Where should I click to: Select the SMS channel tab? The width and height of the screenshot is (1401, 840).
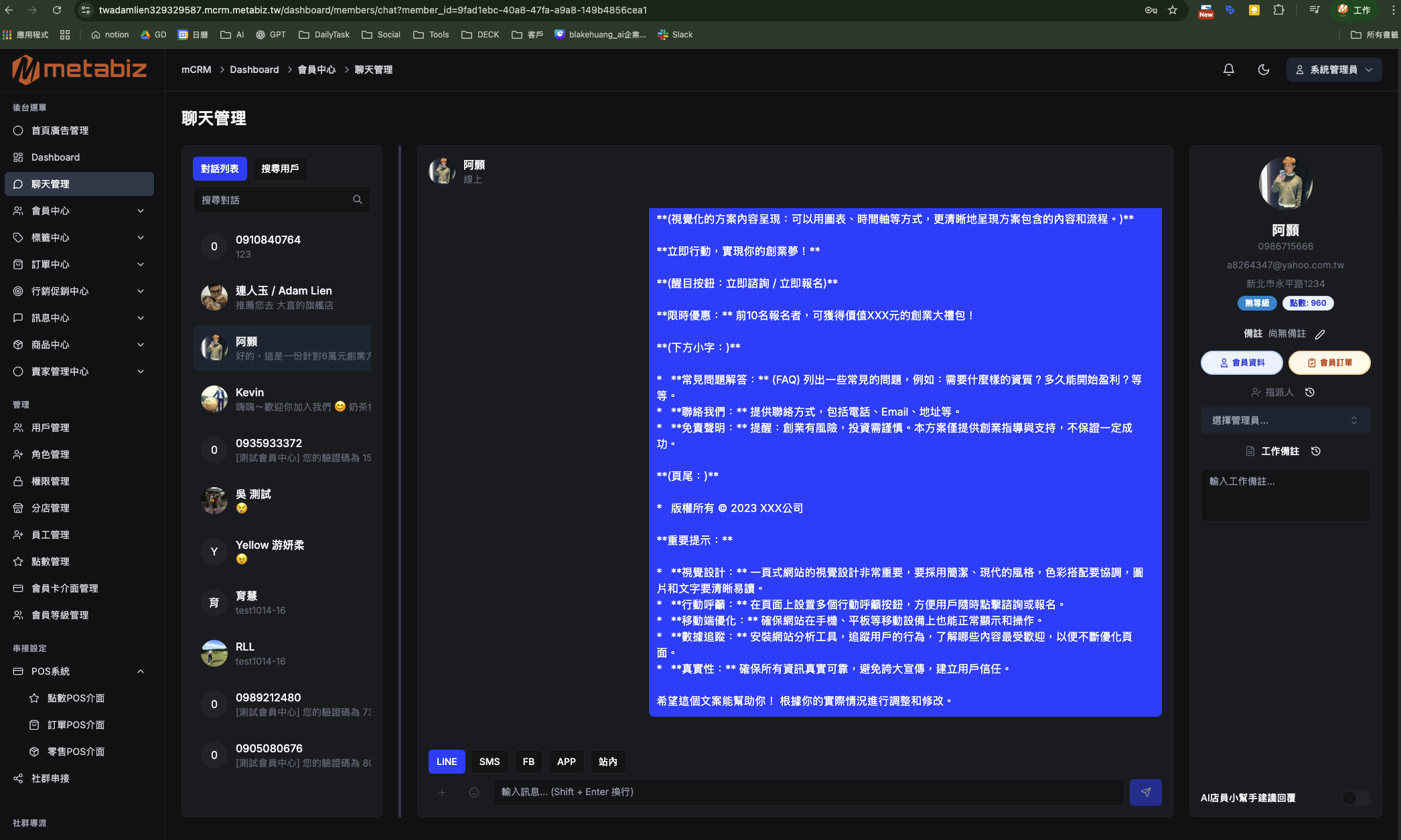click(489, 762)
